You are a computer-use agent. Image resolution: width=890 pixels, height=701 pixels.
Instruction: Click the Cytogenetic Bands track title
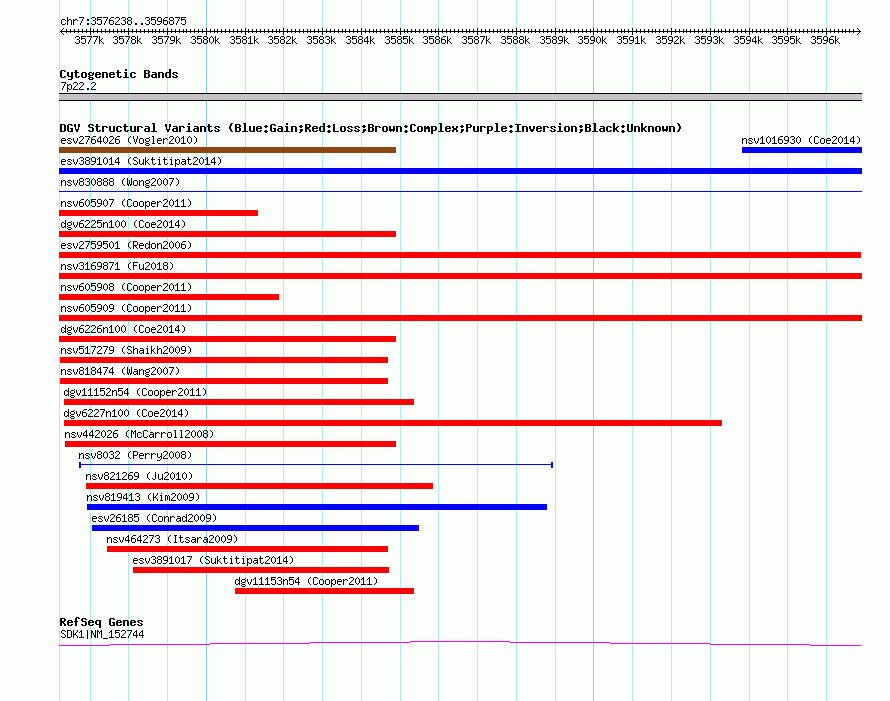(x=119, y=74)
